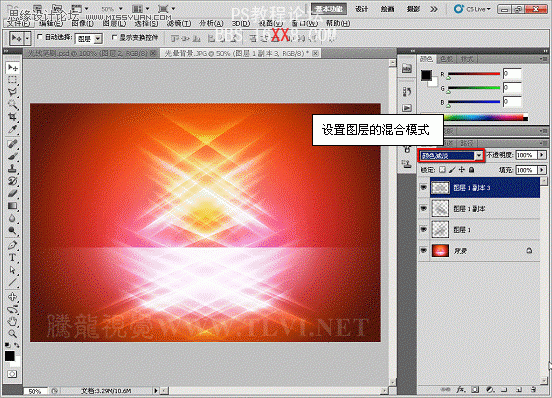The image size is (552, 398).
Task: Switch to the 光效笔刷.psd document tab
Action: [89, 53]
